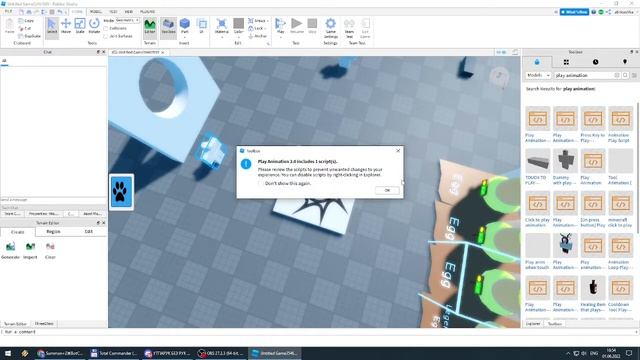Enable the Join Surfaces checkbox

click(x=106, y=36)
